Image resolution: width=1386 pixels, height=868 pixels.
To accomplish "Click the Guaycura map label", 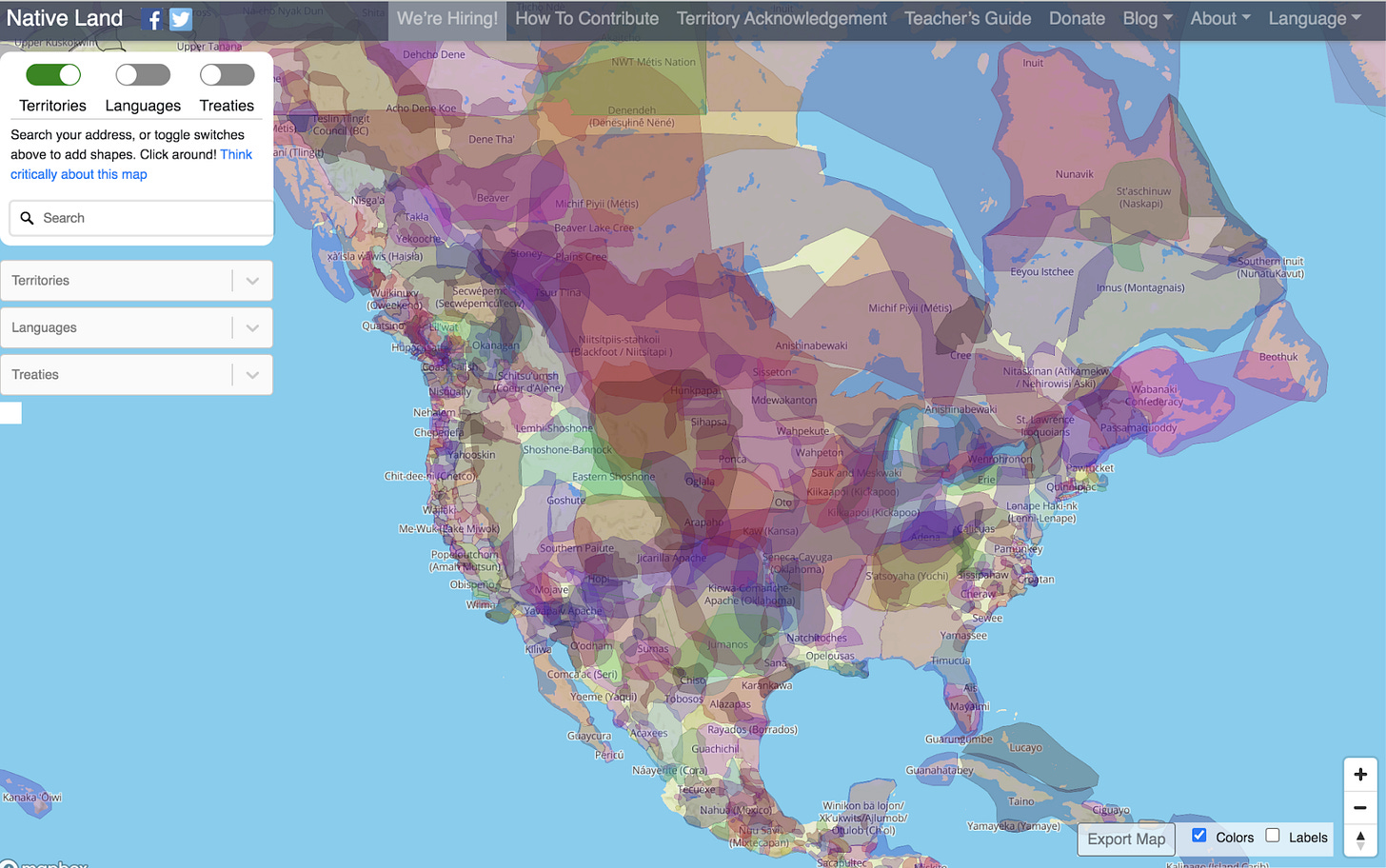I will (x=589, y=736).
